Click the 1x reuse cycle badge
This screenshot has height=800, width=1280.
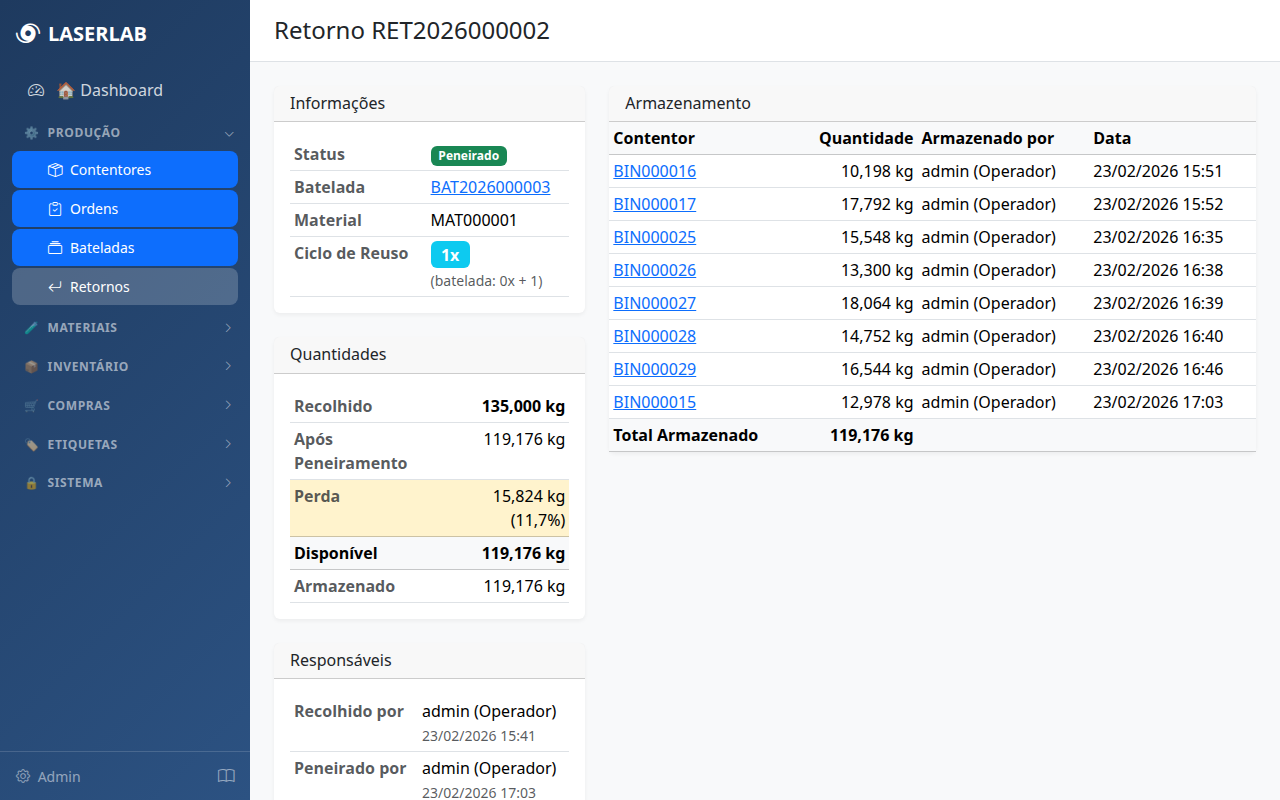coord(450,255)
